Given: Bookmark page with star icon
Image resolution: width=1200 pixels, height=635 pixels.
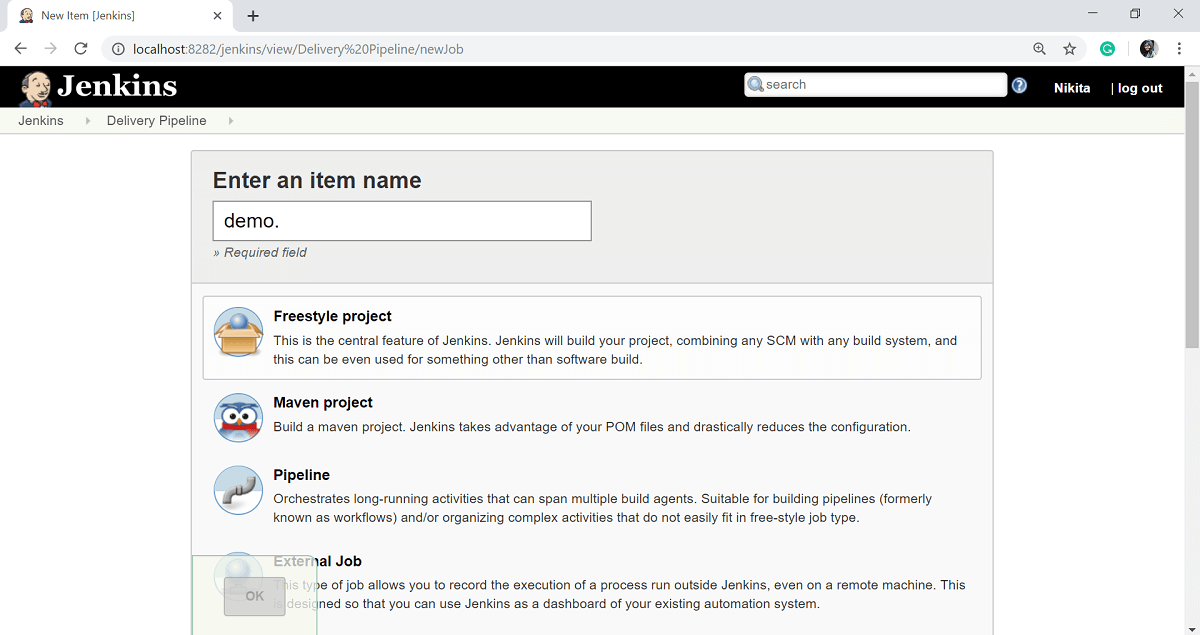Looking at the screenshot, I should (1069, 48).
